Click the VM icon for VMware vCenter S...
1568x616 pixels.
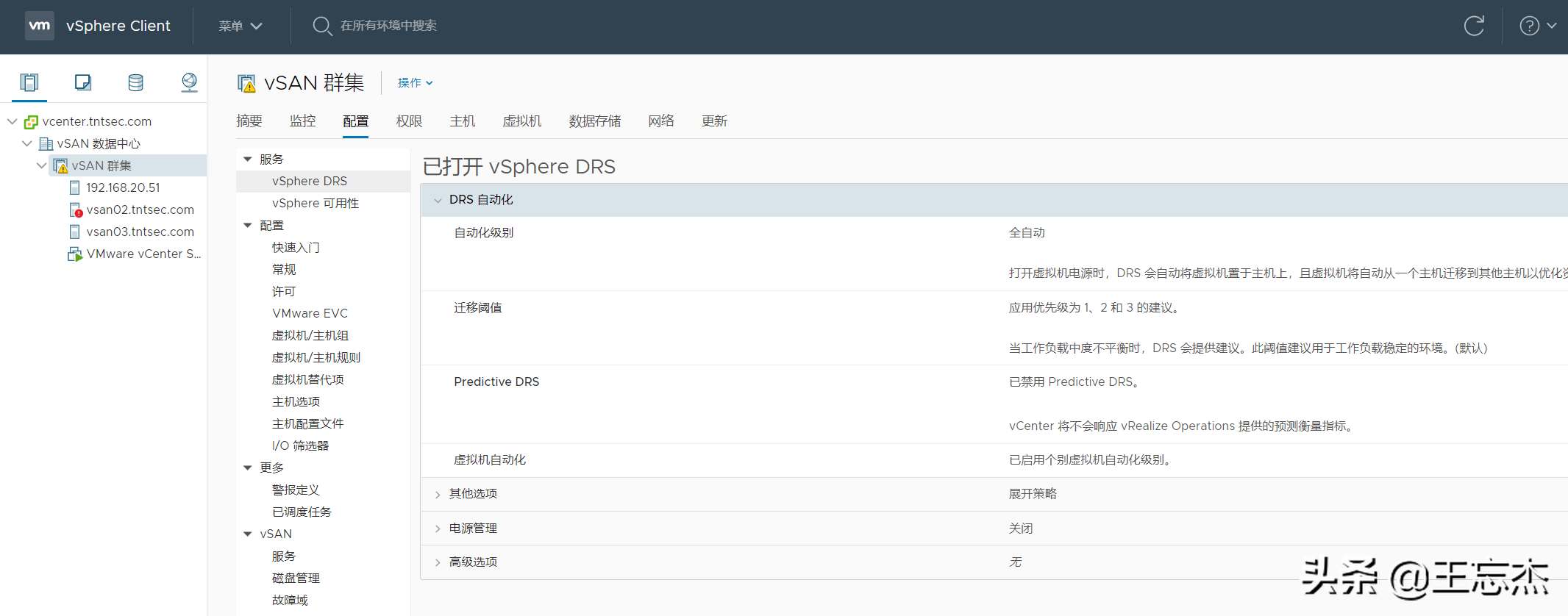75,254
